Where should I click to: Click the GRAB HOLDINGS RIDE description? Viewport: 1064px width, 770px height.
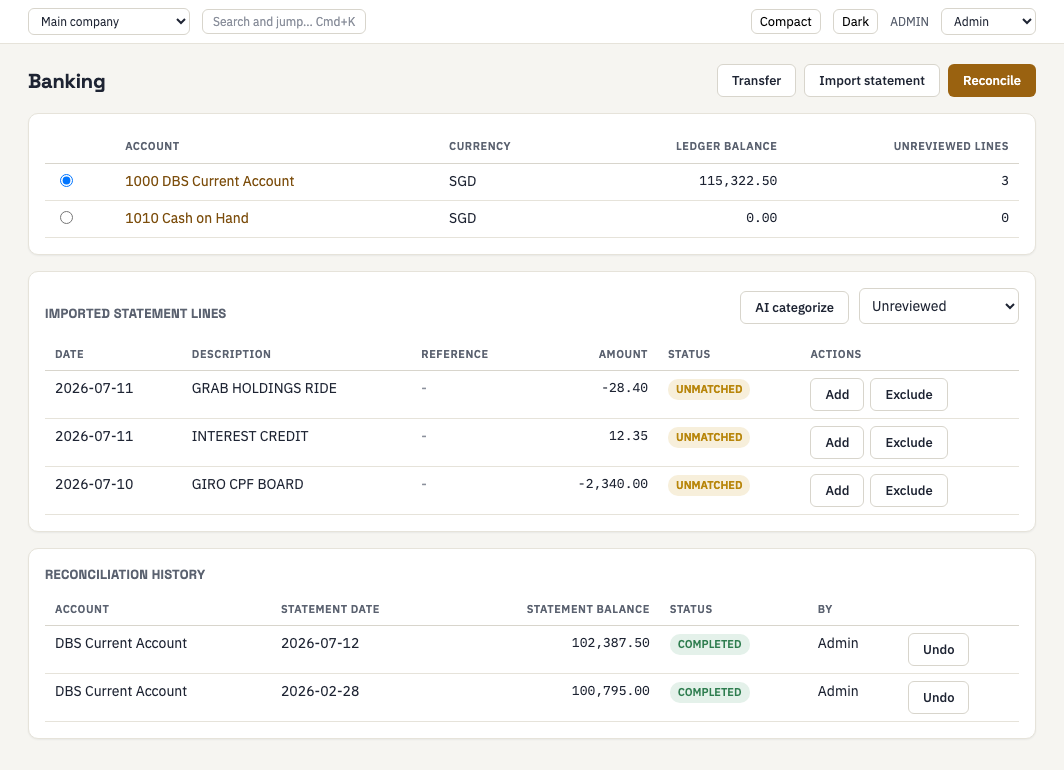coord(264,389)
